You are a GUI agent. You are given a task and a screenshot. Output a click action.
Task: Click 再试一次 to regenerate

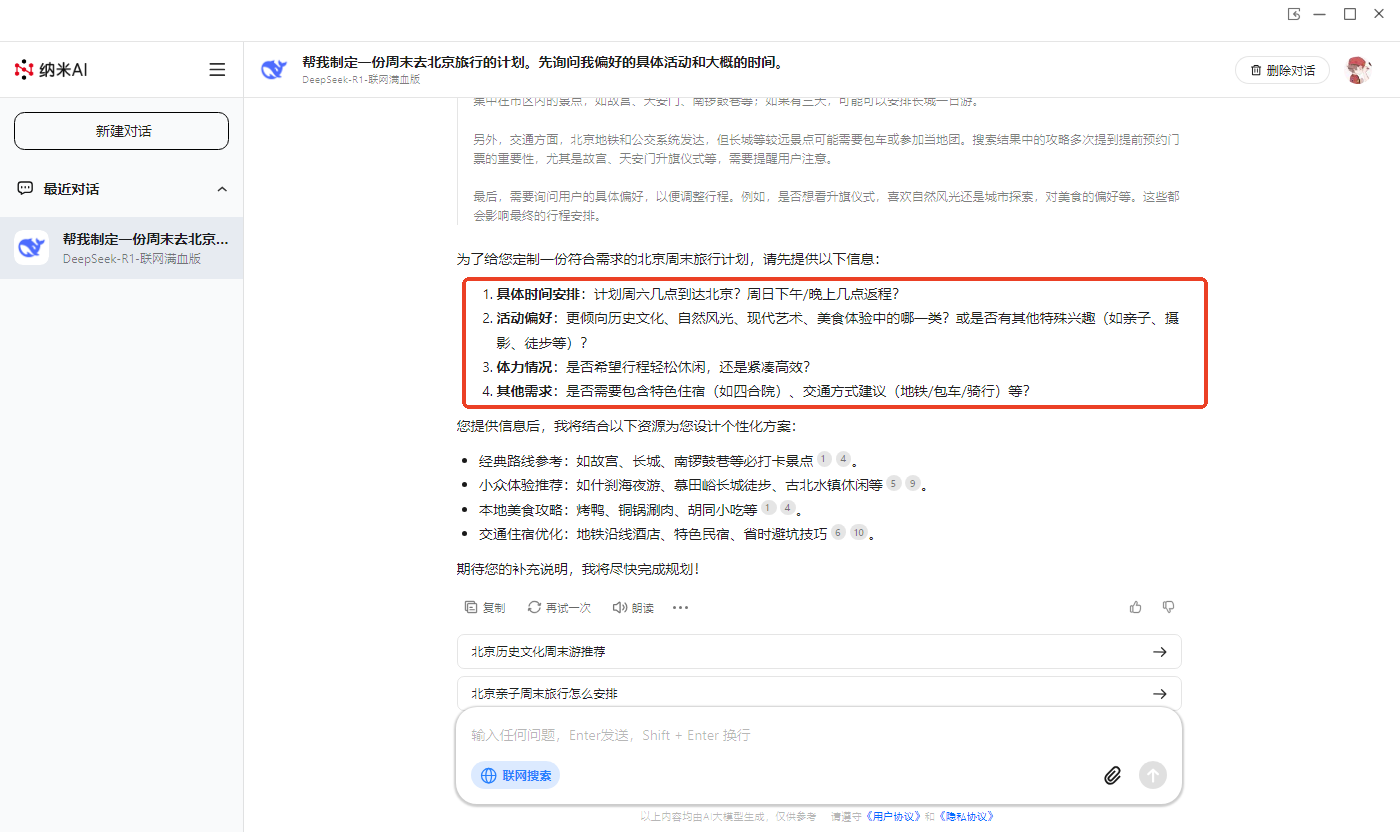pyautogui.click(x=560, y=607)
